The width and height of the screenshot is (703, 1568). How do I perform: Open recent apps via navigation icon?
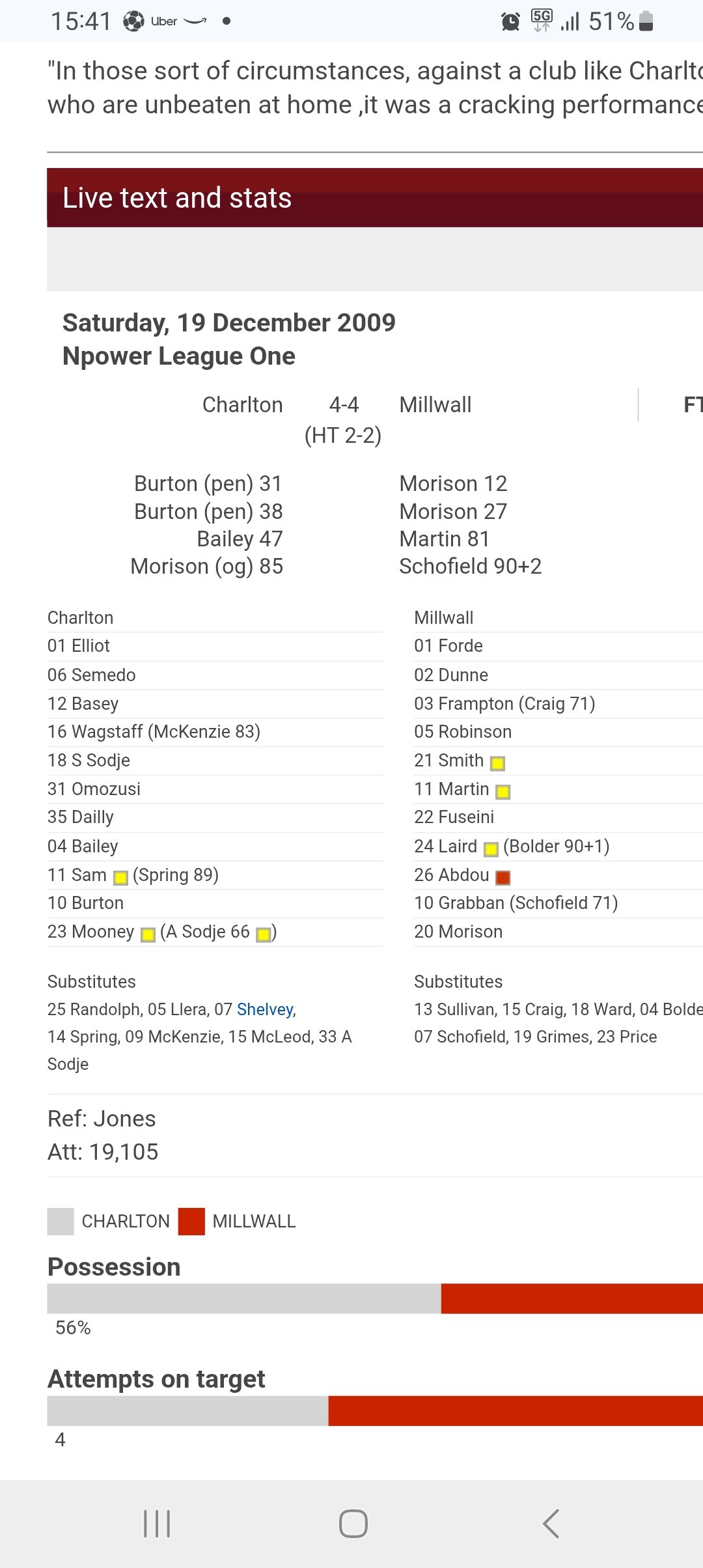pos(157,1524)
